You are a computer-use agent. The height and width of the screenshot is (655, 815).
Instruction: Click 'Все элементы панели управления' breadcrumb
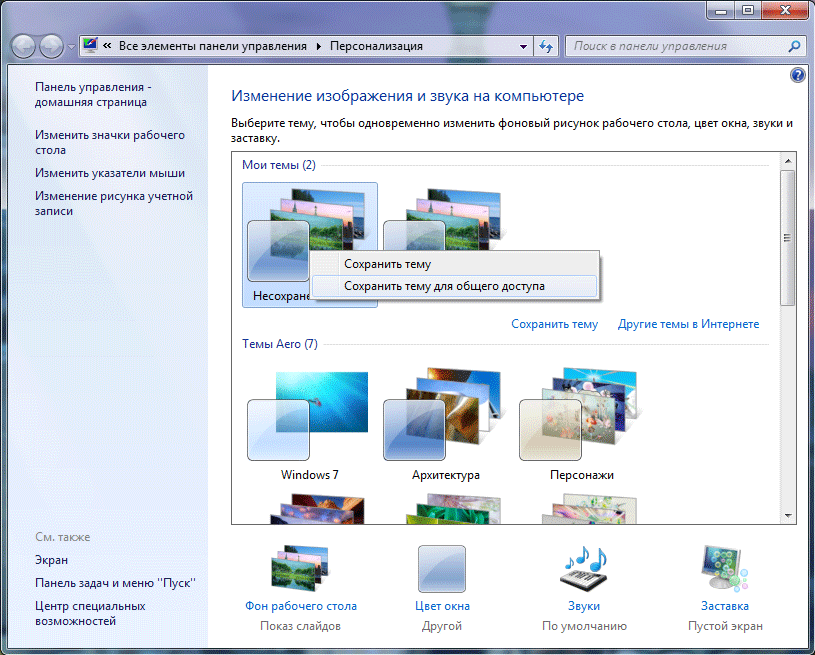213,46
